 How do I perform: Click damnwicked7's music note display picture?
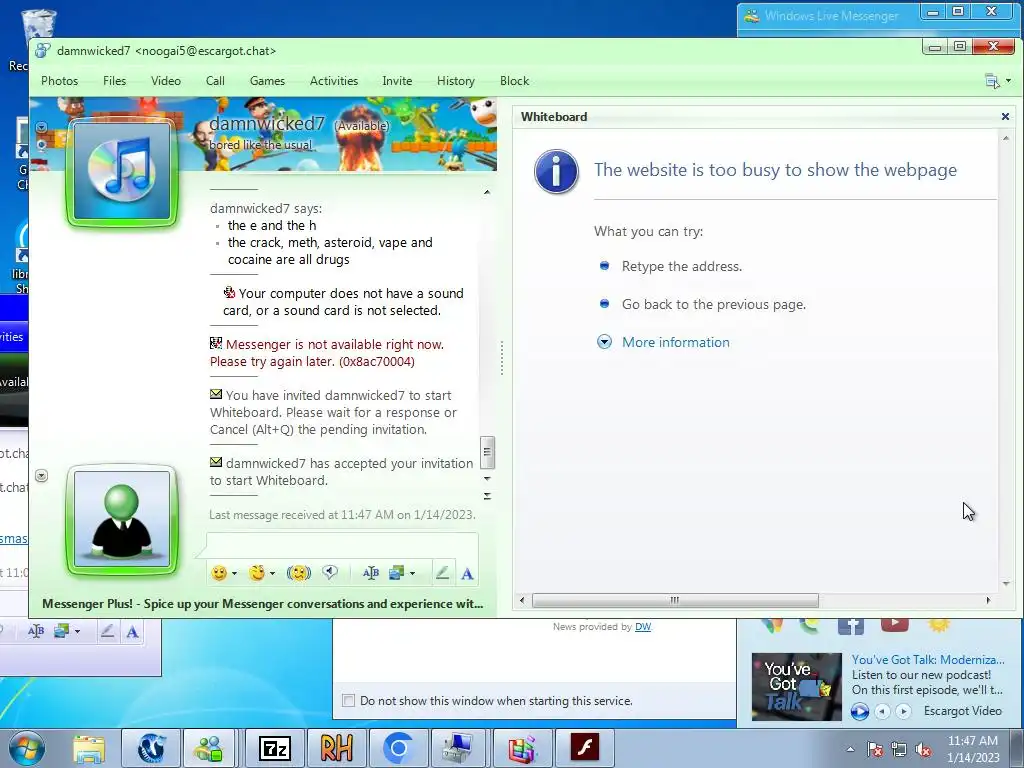tap(122, 172)
